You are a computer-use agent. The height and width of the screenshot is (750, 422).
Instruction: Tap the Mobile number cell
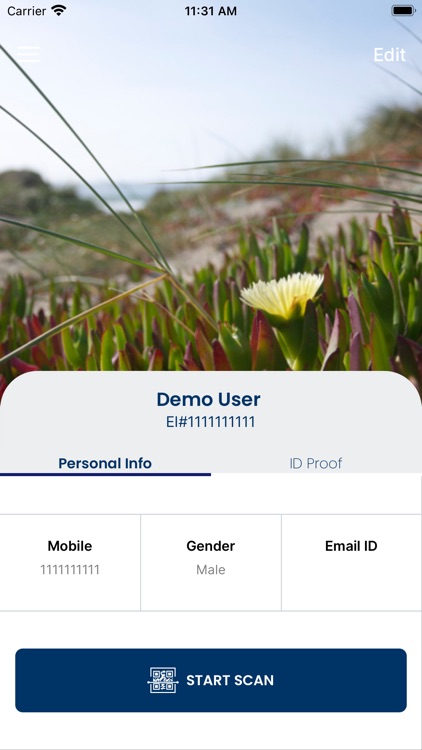(70, 562)
